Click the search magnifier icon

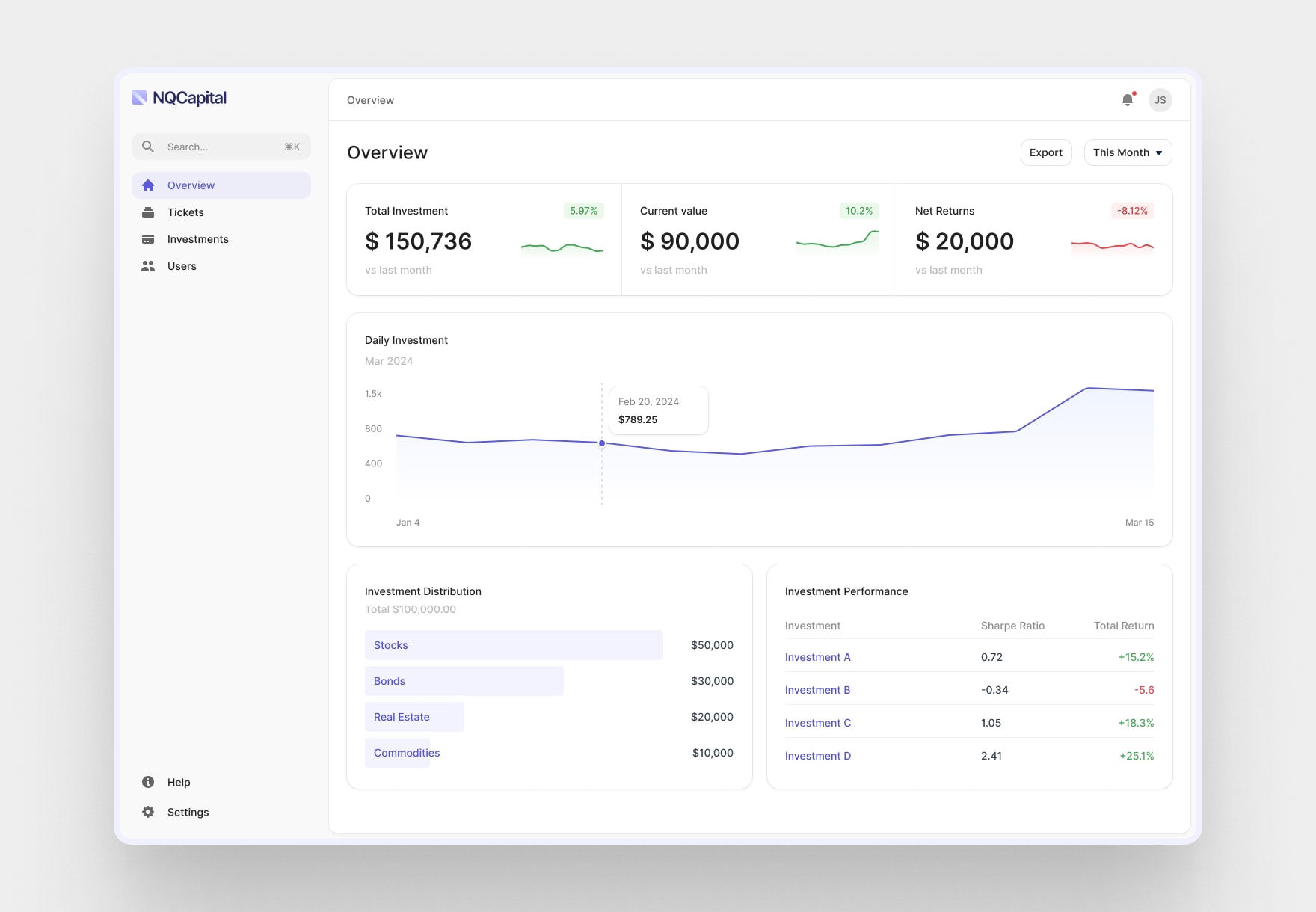click(148, 147)
